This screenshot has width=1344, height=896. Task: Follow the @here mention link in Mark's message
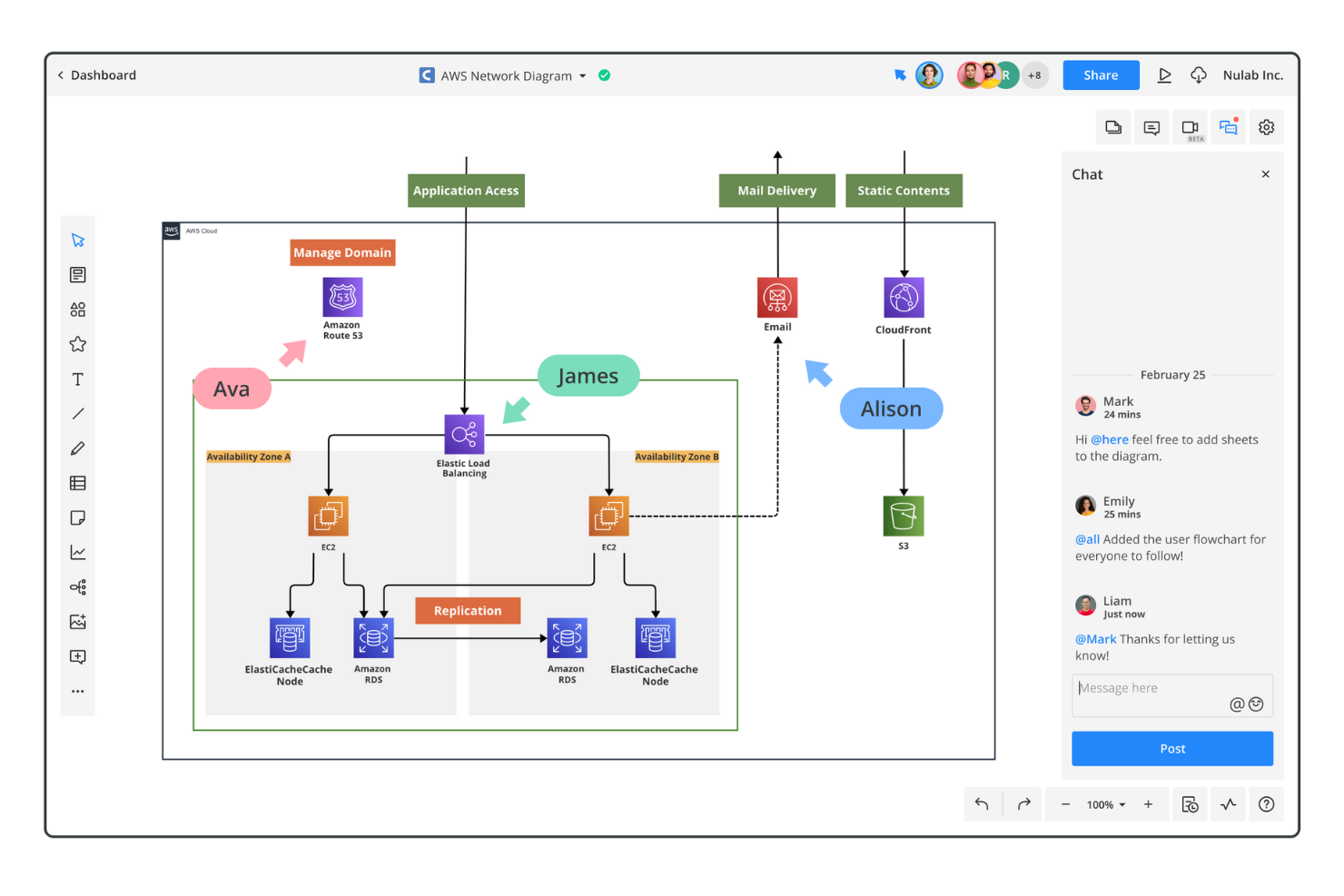tap(1110, 439)
